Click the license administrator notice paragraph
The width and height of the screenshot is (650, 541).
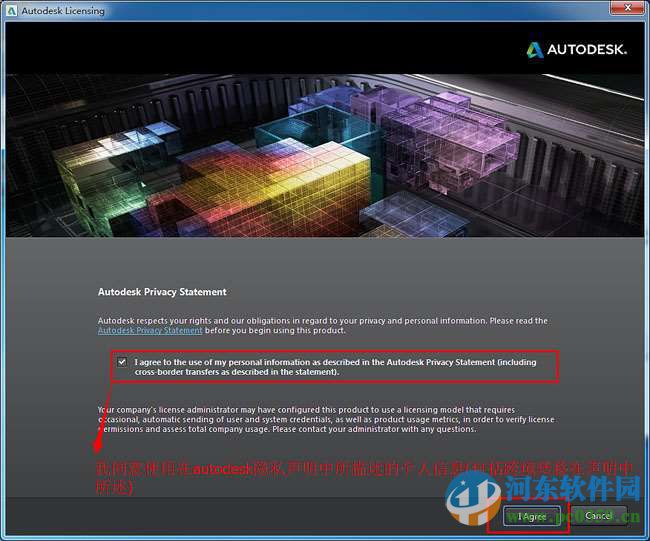[x=326, y=419]
